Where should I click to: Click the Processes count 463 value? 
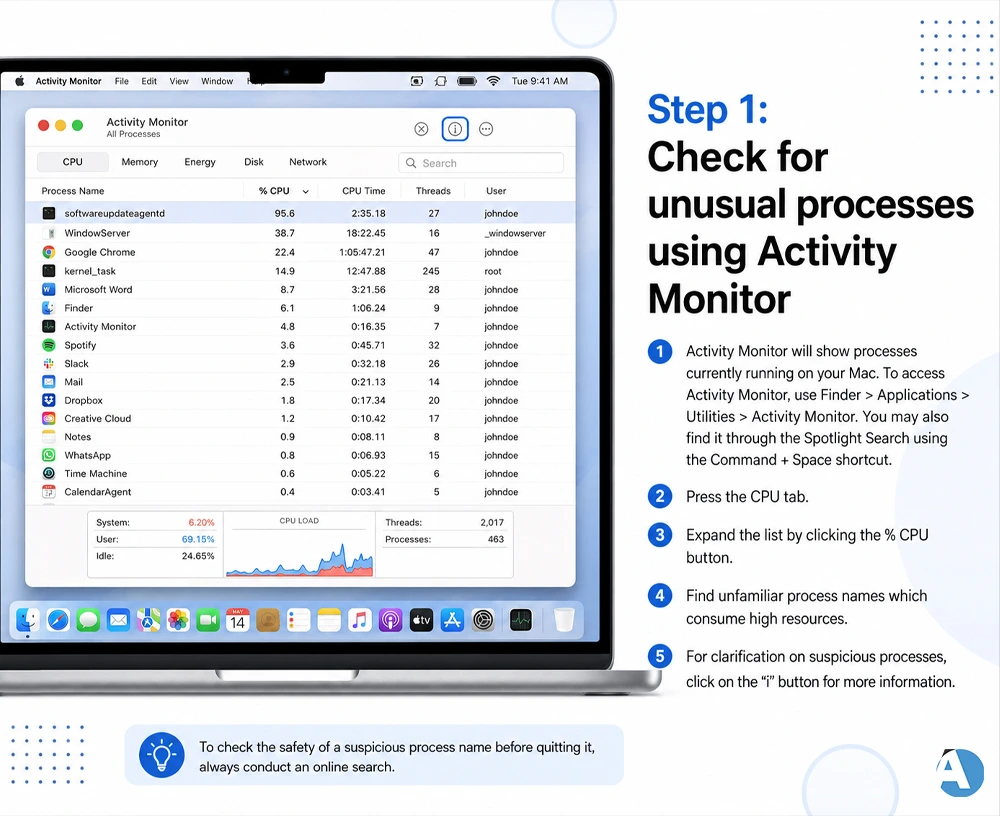point(496,539)
